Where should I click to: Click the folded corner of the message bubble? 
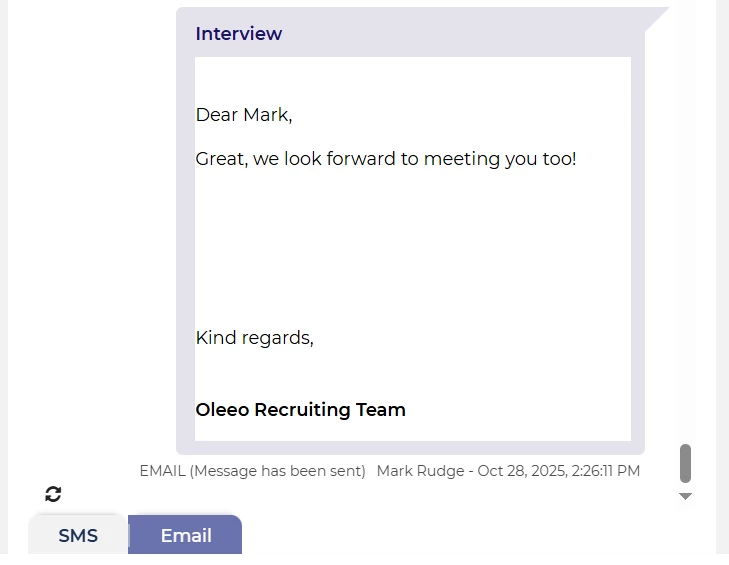pyautogui.click(x=657, y=18)
